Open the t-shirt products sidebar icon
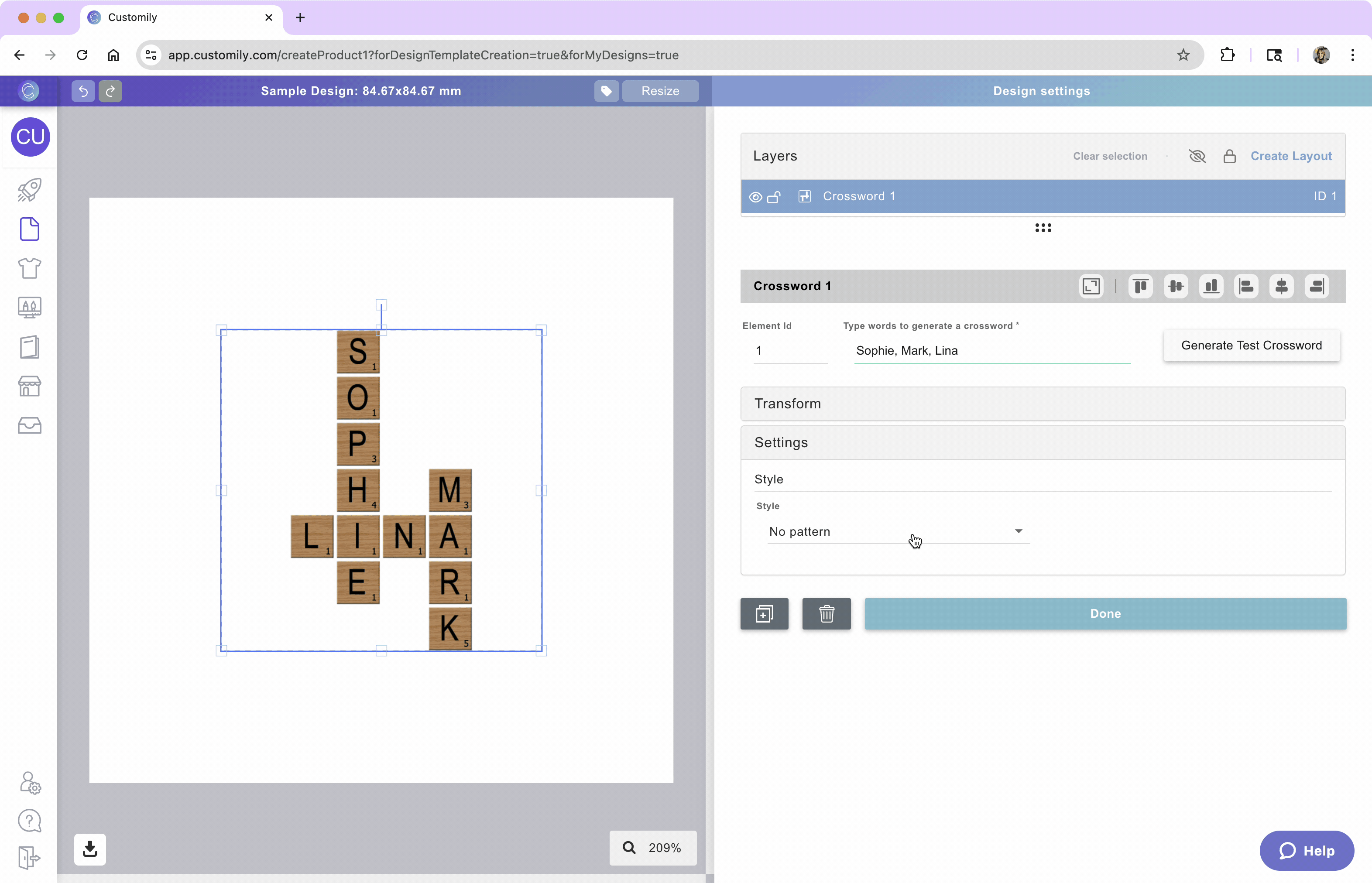 (x=29, y=268)
